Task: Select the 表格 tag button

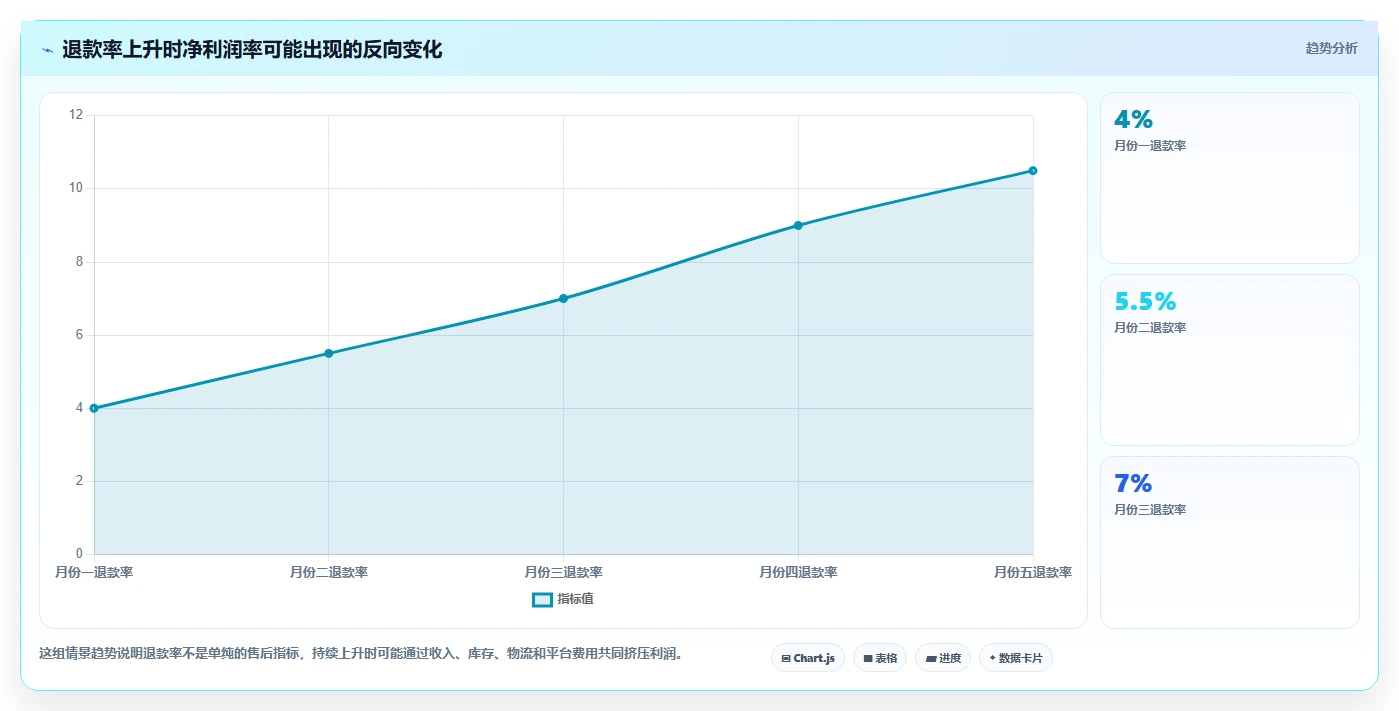Action: tap(880, 658)
